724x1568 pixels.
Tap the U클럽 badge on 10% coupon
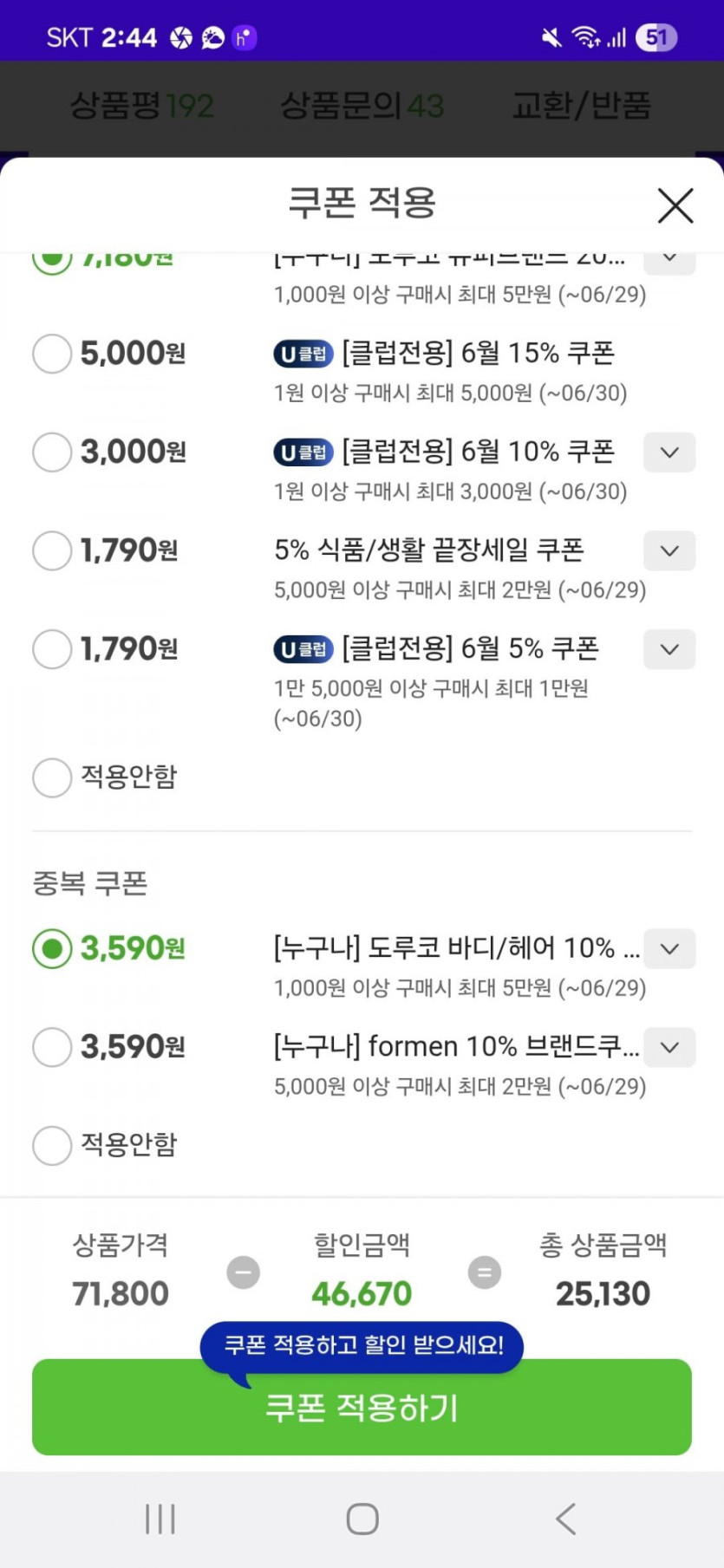(303, 452)
